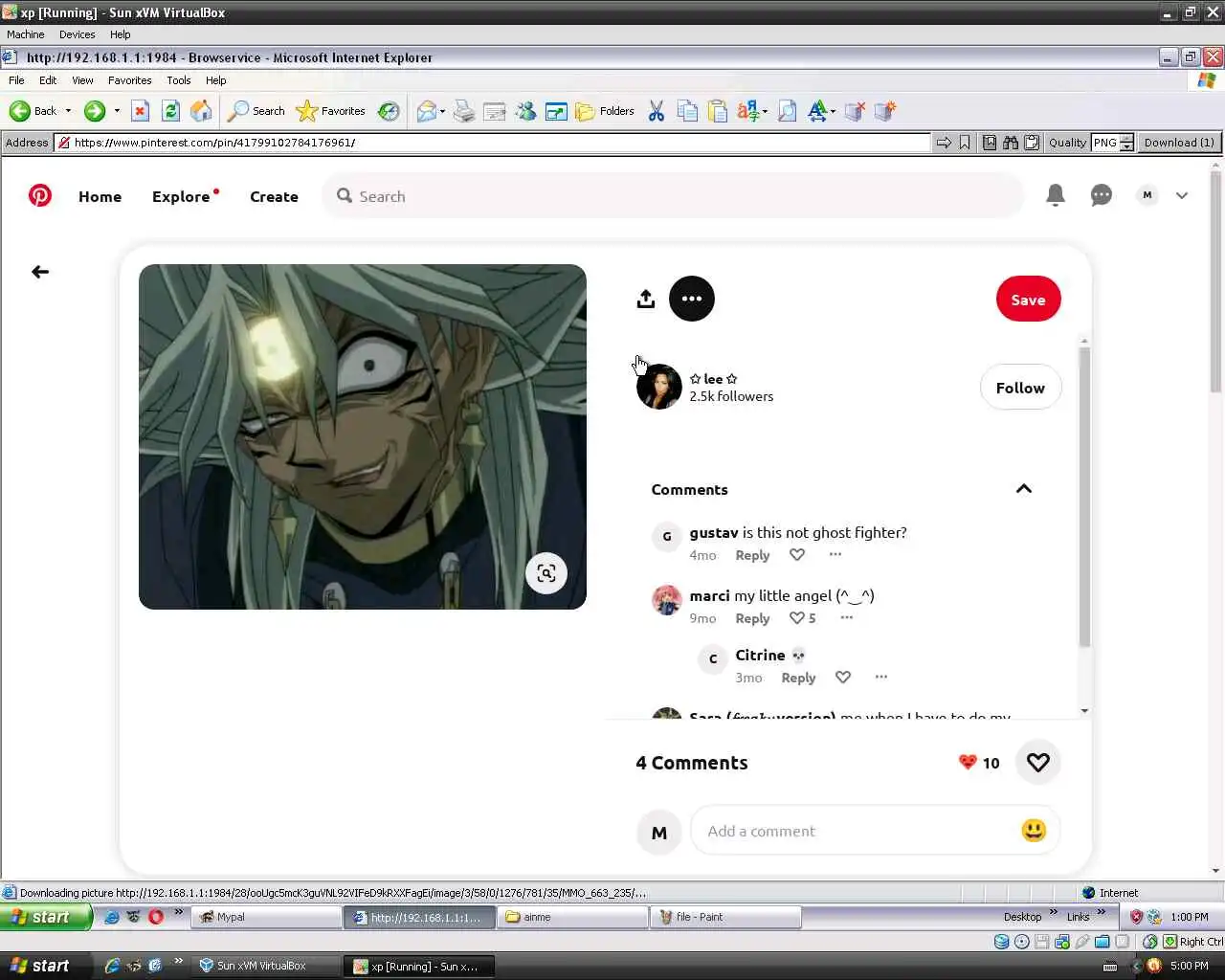Reply to gustav's comment
The height and width of the screenshot is (980, 1225).
pyautogui.click(x=752, y=555)
